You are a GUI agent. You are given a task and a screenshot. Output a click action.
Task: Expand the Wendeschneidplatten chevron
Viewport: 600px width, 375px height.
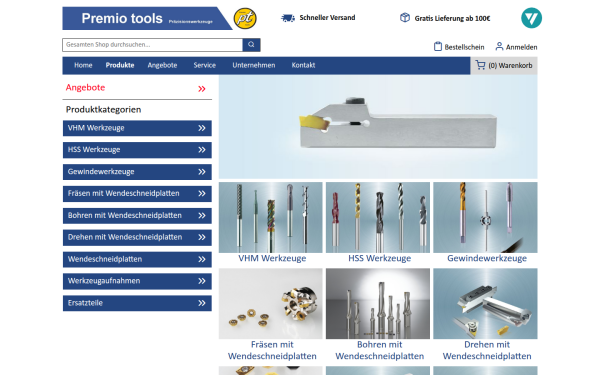point(202,259)
